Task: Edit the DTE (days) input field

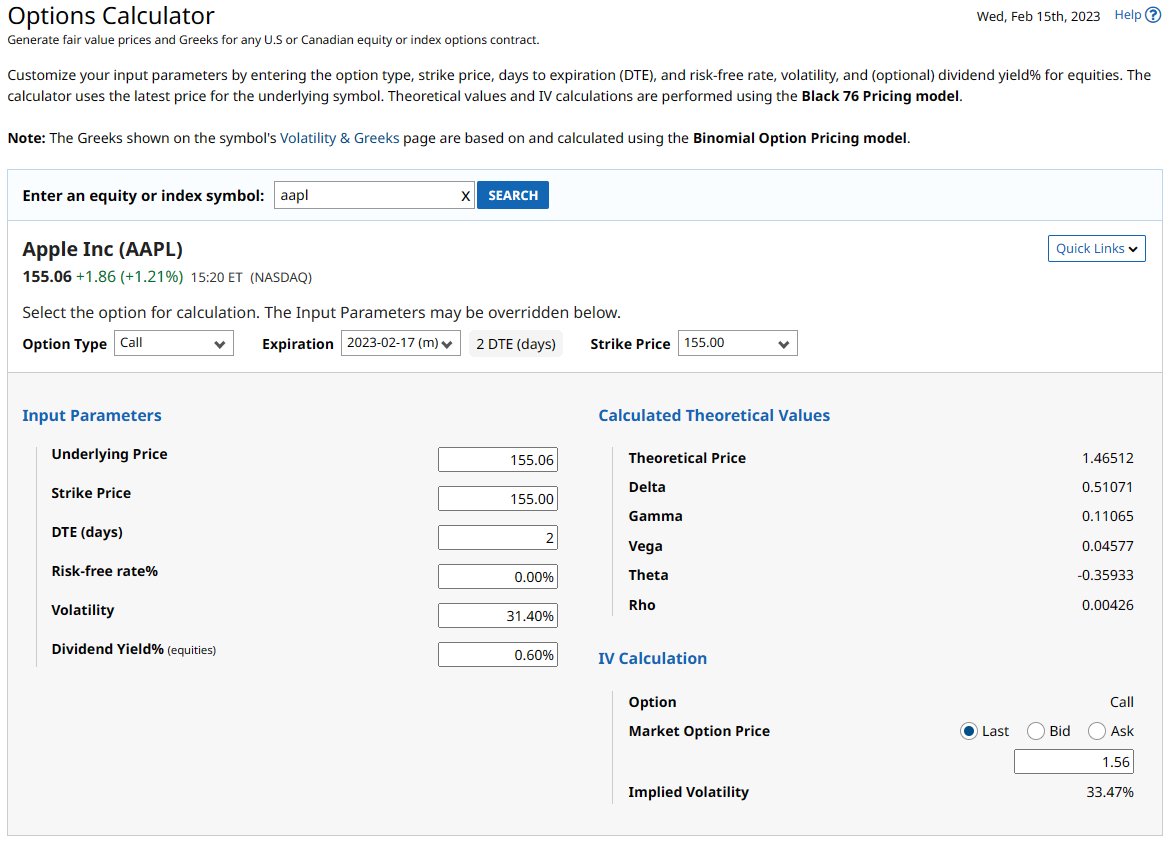Action: pyautogui.click(x=498, y=538)
